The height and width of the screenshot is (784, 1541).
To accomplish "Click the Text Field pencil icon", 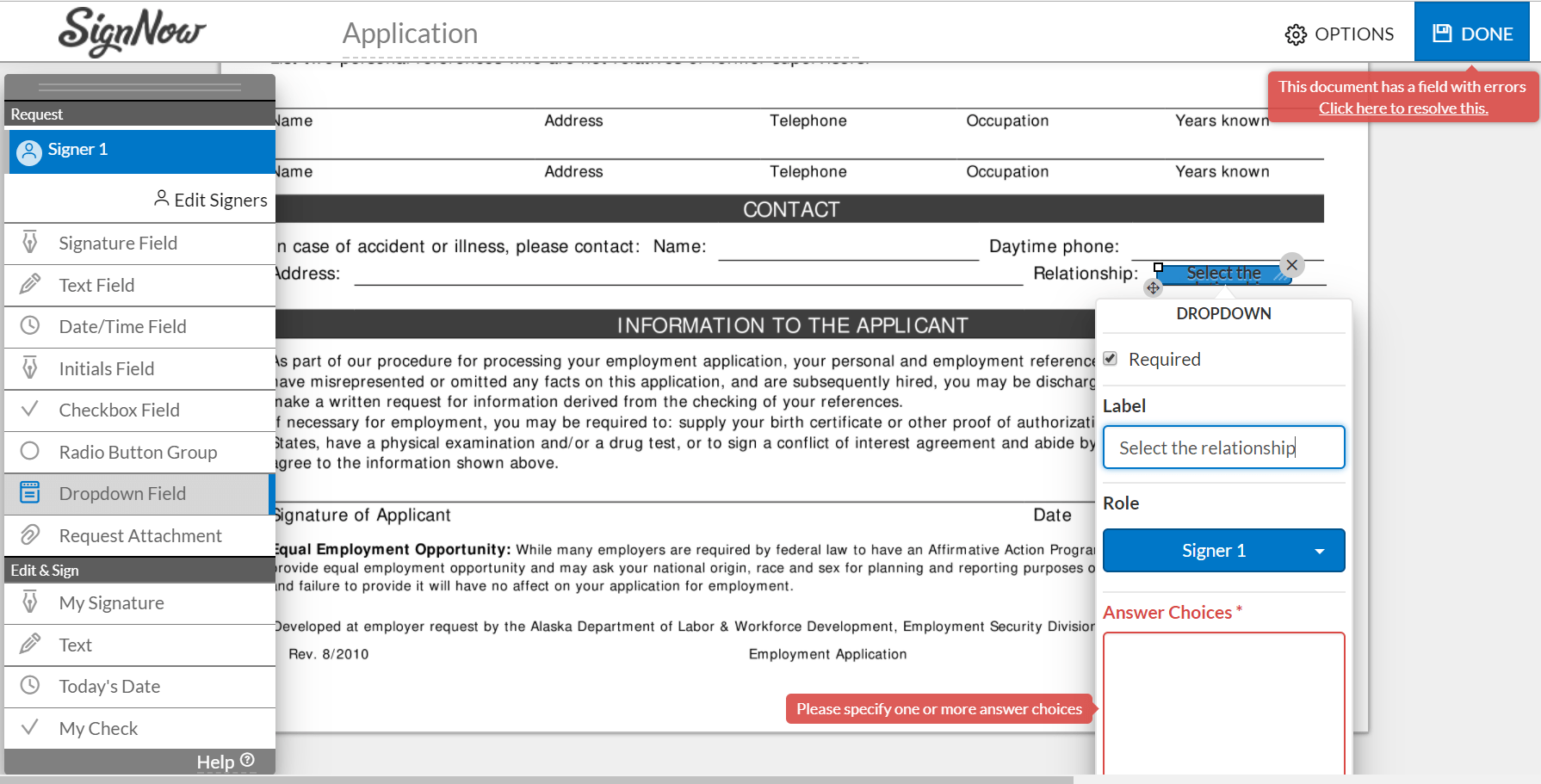I will (30, 284).
